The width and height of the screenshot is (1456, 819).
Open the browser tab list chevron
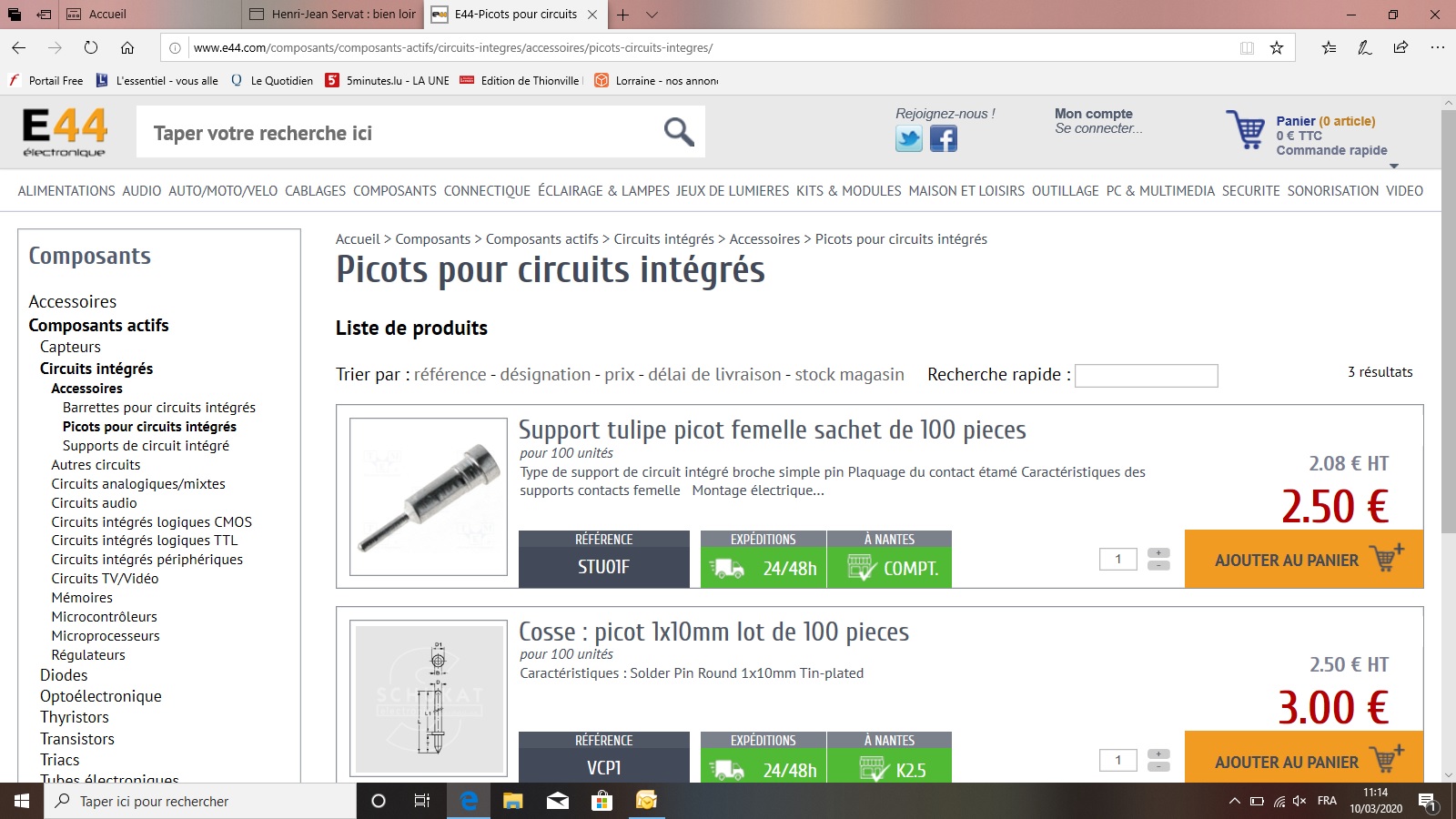[x=652, y=15]
